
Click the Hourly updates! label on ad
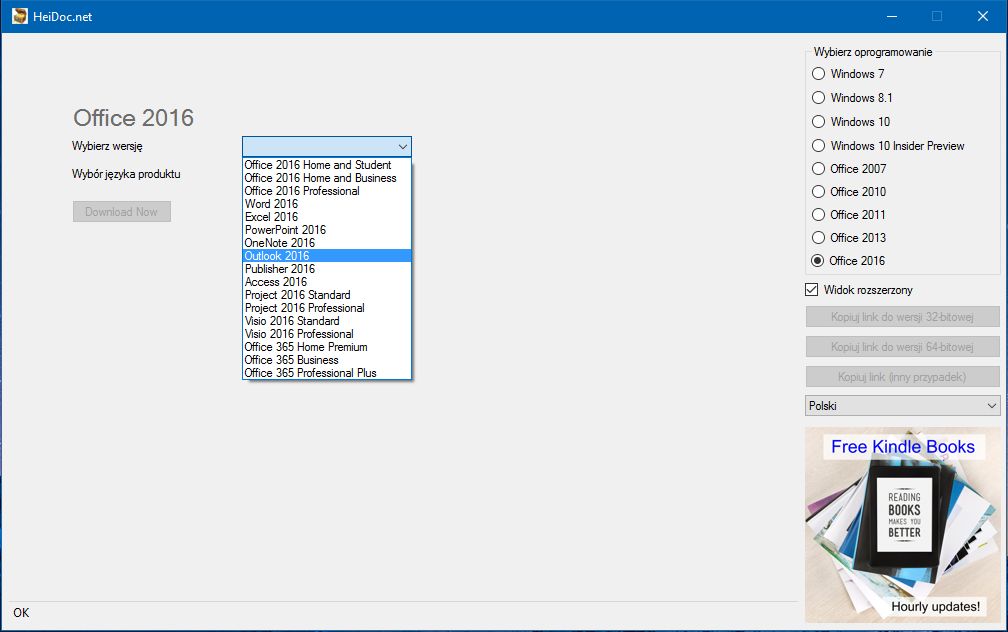tap(935, 607)
